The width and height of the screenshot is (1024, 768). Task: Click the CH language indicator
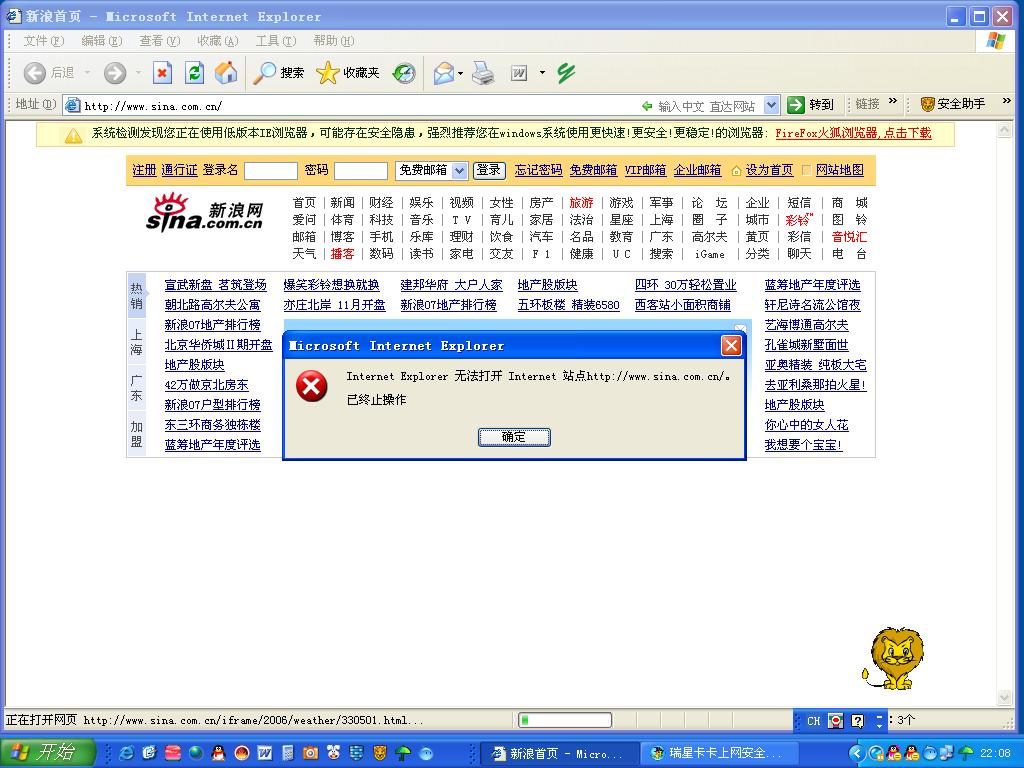pyautogui.click(x=814, y=721)
